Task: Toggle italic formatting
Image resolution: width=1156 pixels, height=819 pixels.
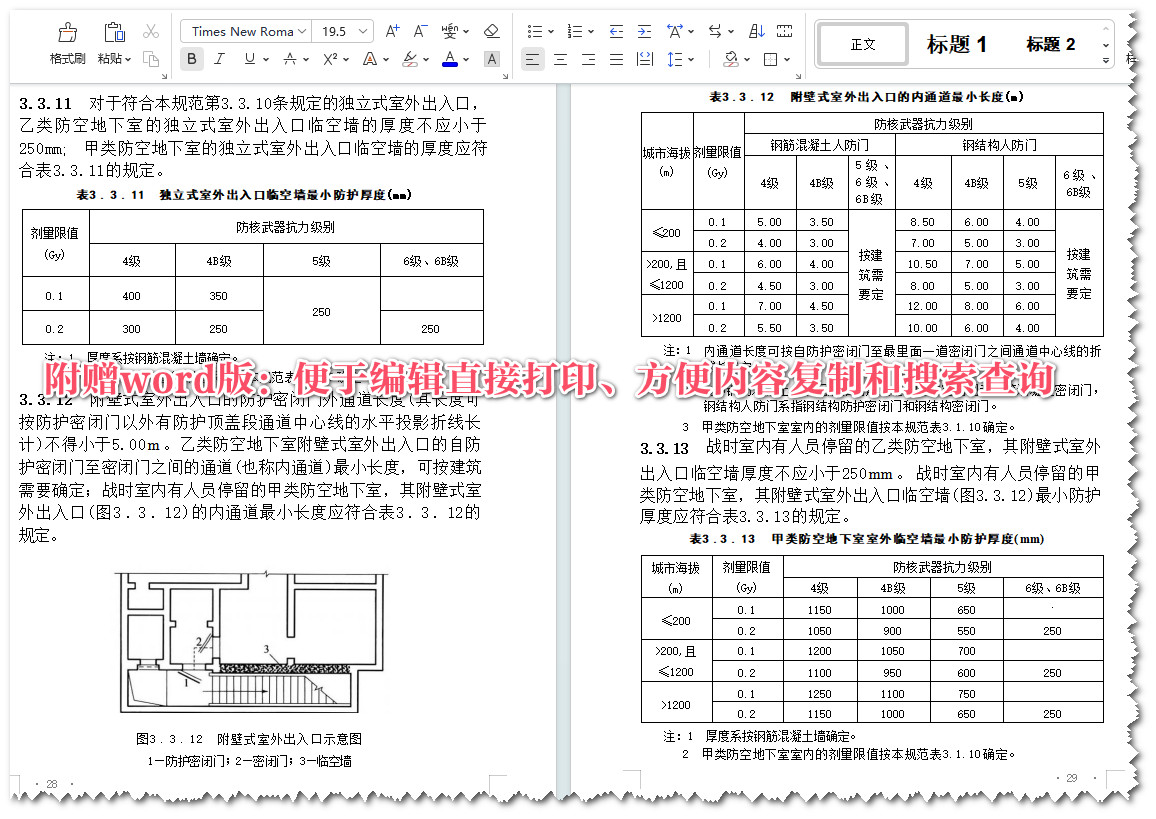Action: tap(219, 58)
